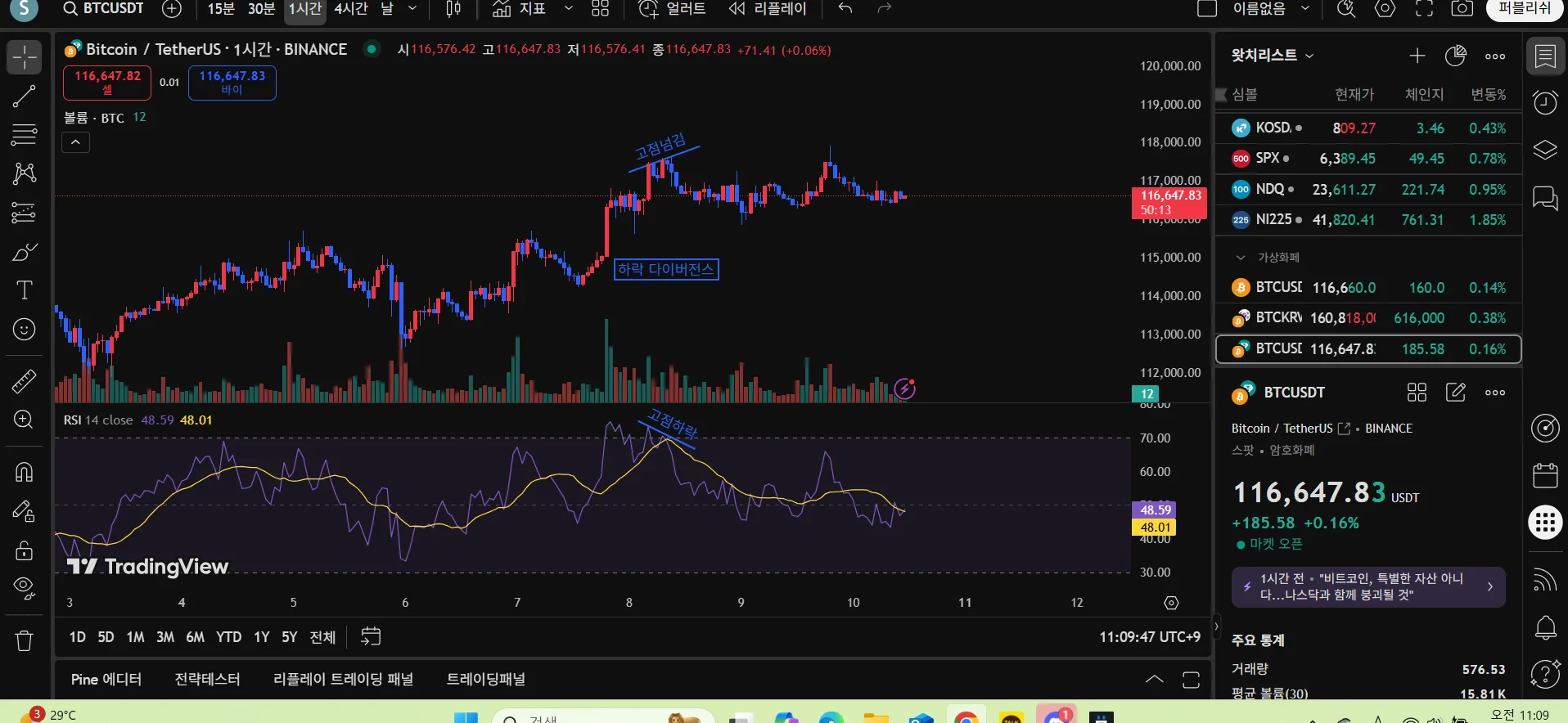Open the candlestick chart type selector
This screenshot has height=723, width=1568.
click(x=453, y=9)
